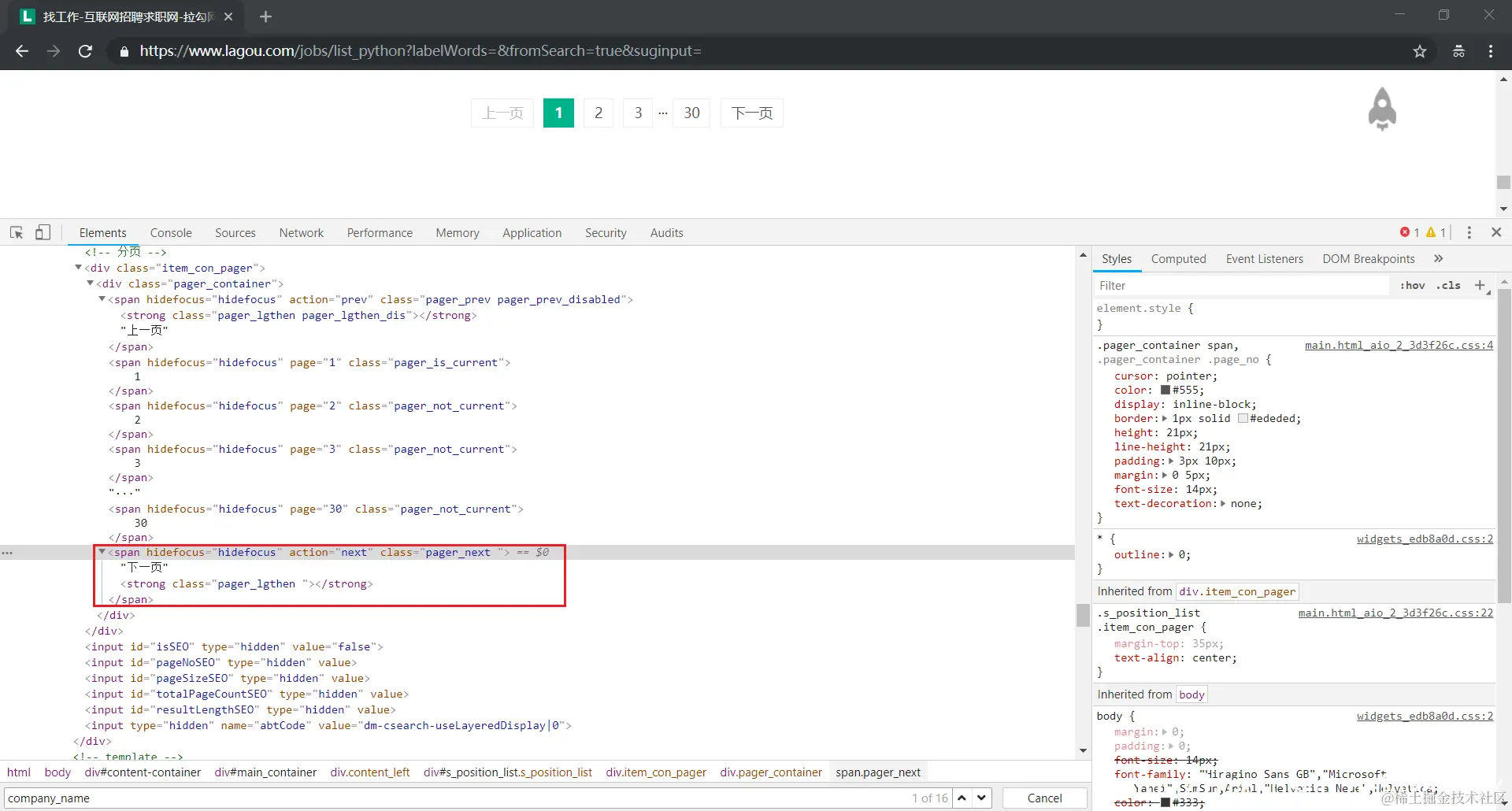Select div#main_container in the breadcrumb

pos(265,772)
